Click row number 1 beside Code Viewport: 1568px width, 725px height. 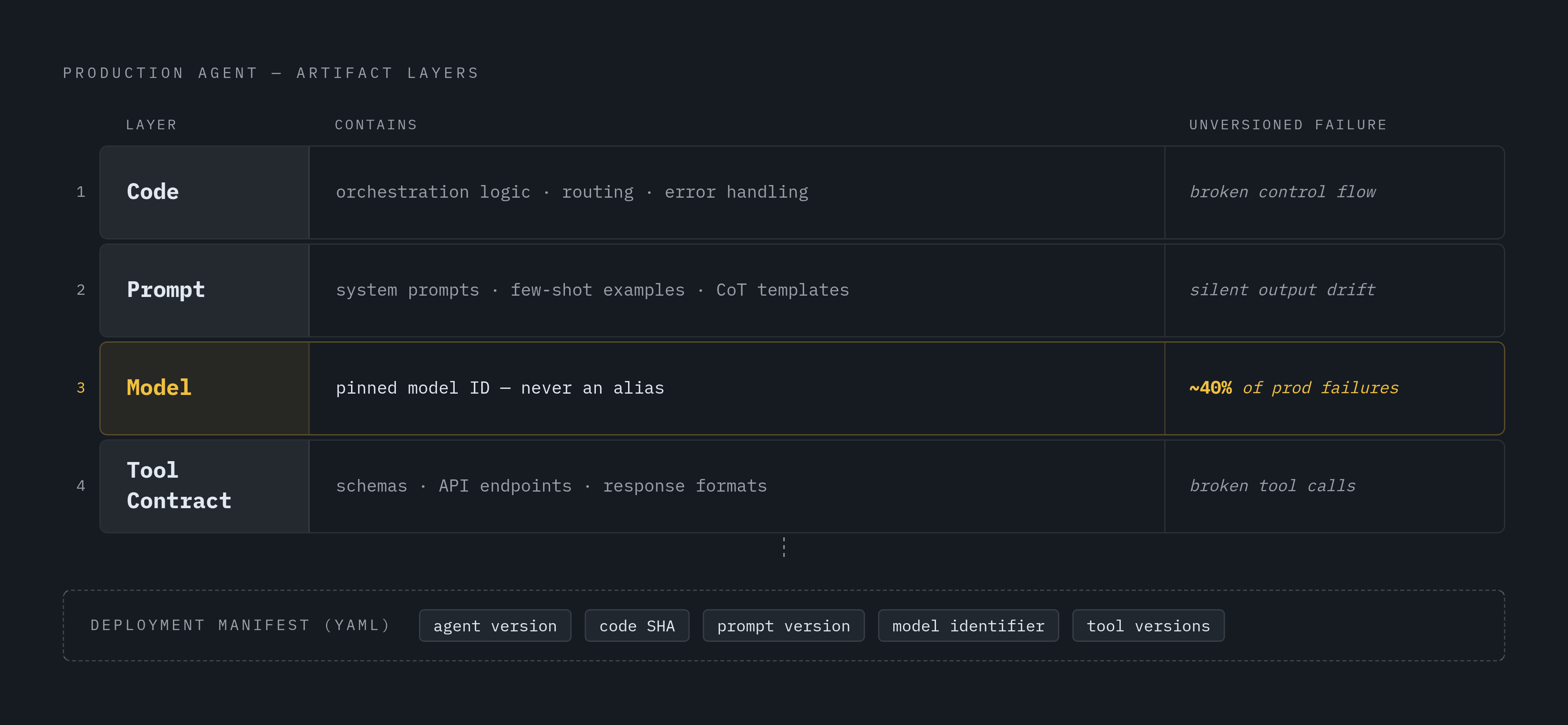tap(80, 192)
